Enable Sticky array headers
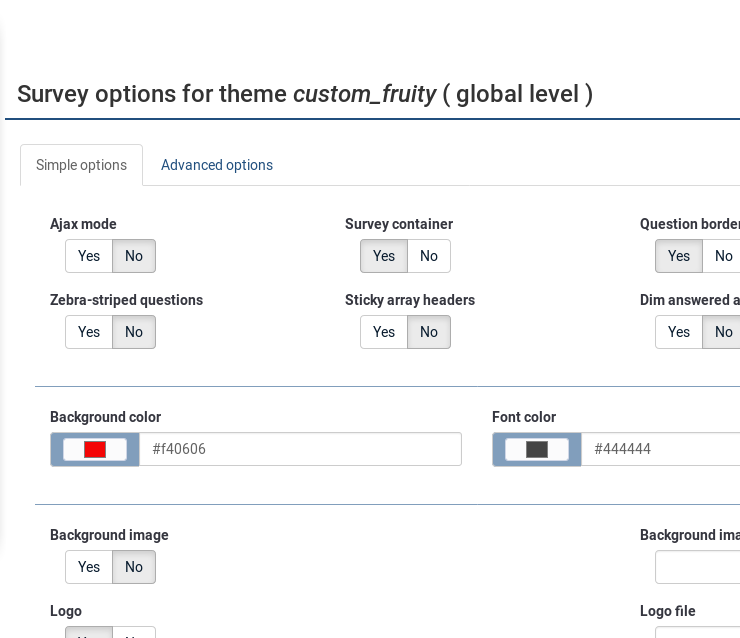The image size is (740, 638). 384,332
